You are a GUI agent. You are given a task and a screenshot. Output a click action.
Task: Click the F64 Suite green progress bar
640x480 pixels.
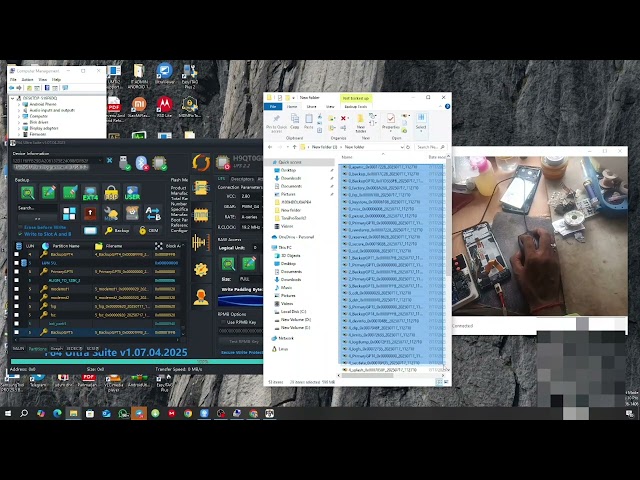pos(137,362)
